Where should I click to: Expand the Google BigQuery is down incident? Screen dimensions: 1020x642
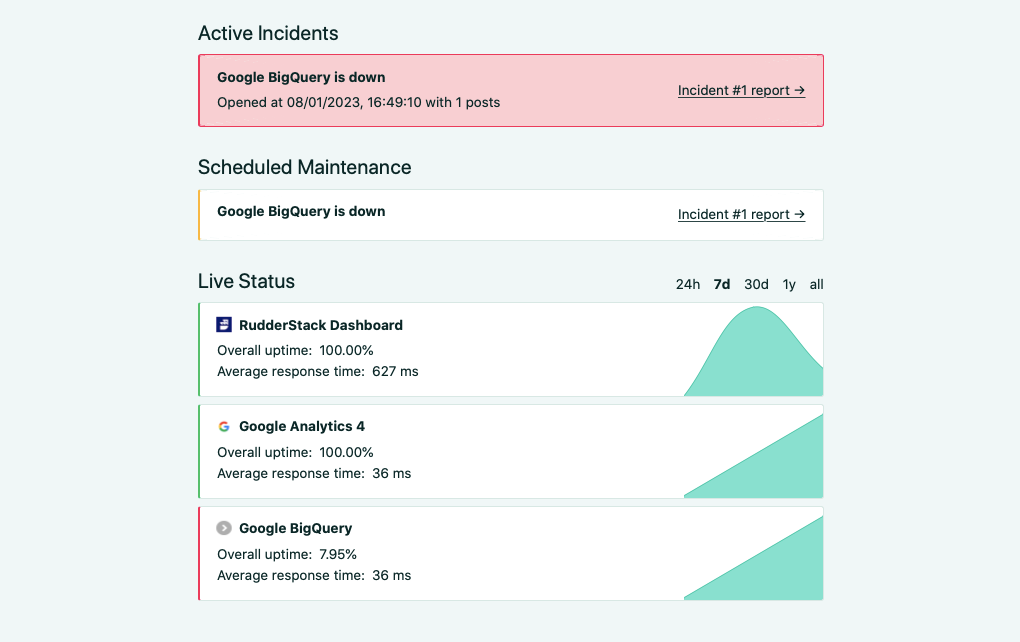tap(300, 77)
